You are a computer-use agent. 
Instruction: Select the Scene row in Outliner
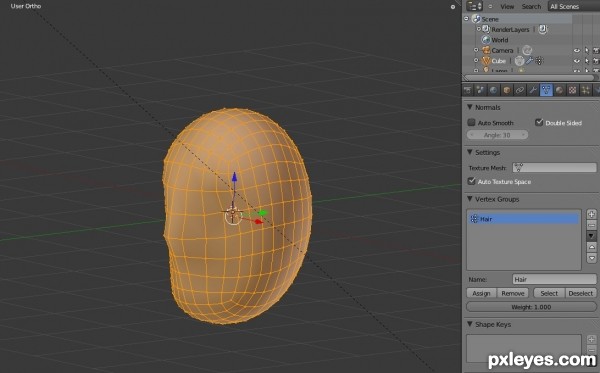tap(490, 19)
